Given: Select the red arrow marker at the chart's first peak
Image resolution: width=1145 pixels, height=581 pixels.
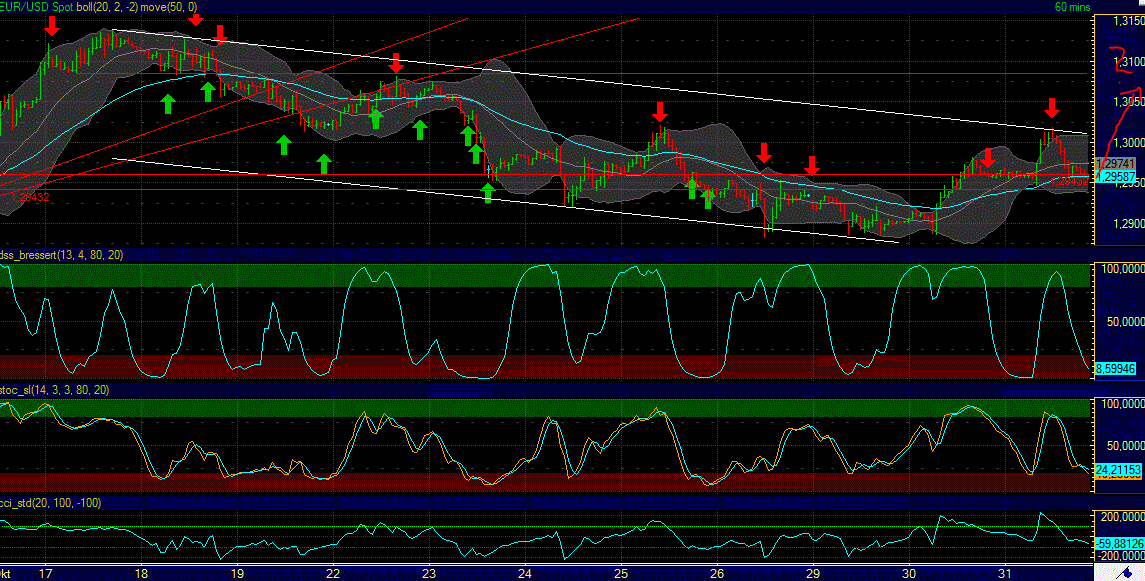Looking at the screenshot, I should [x=50, y=27].
